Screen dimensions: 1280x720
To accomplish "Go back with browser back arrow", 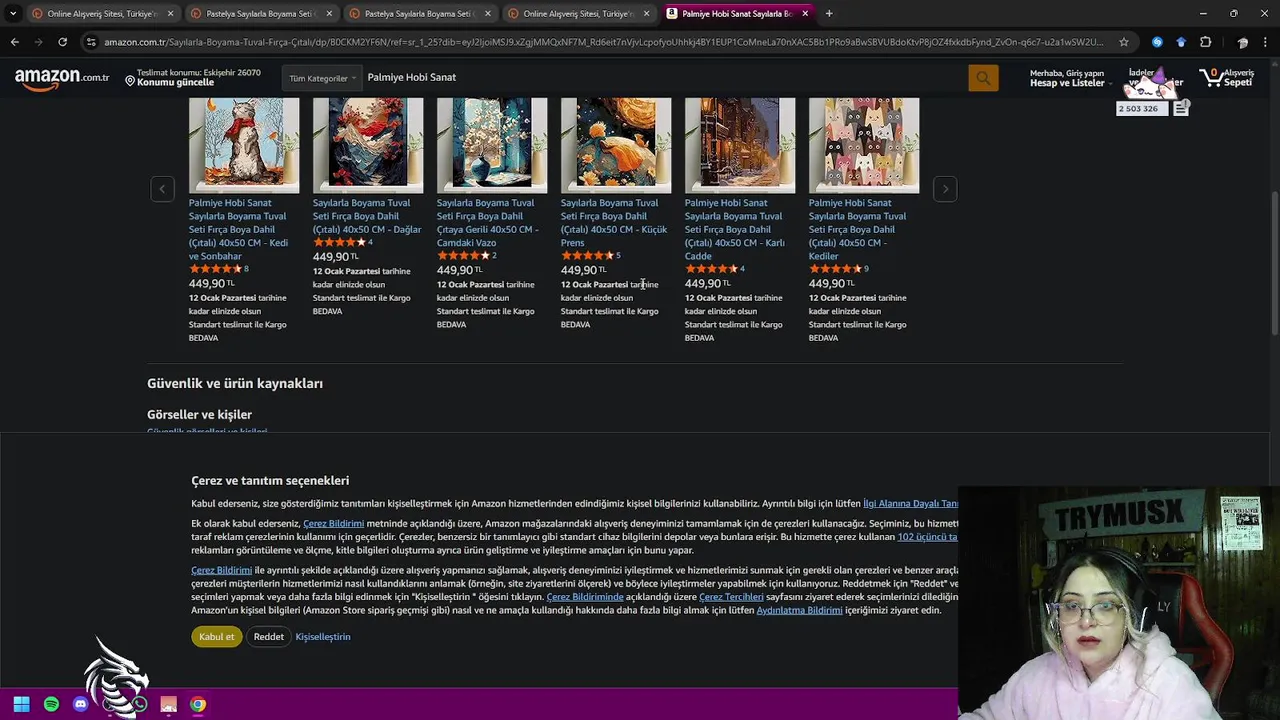I will (x=15, y=42).
